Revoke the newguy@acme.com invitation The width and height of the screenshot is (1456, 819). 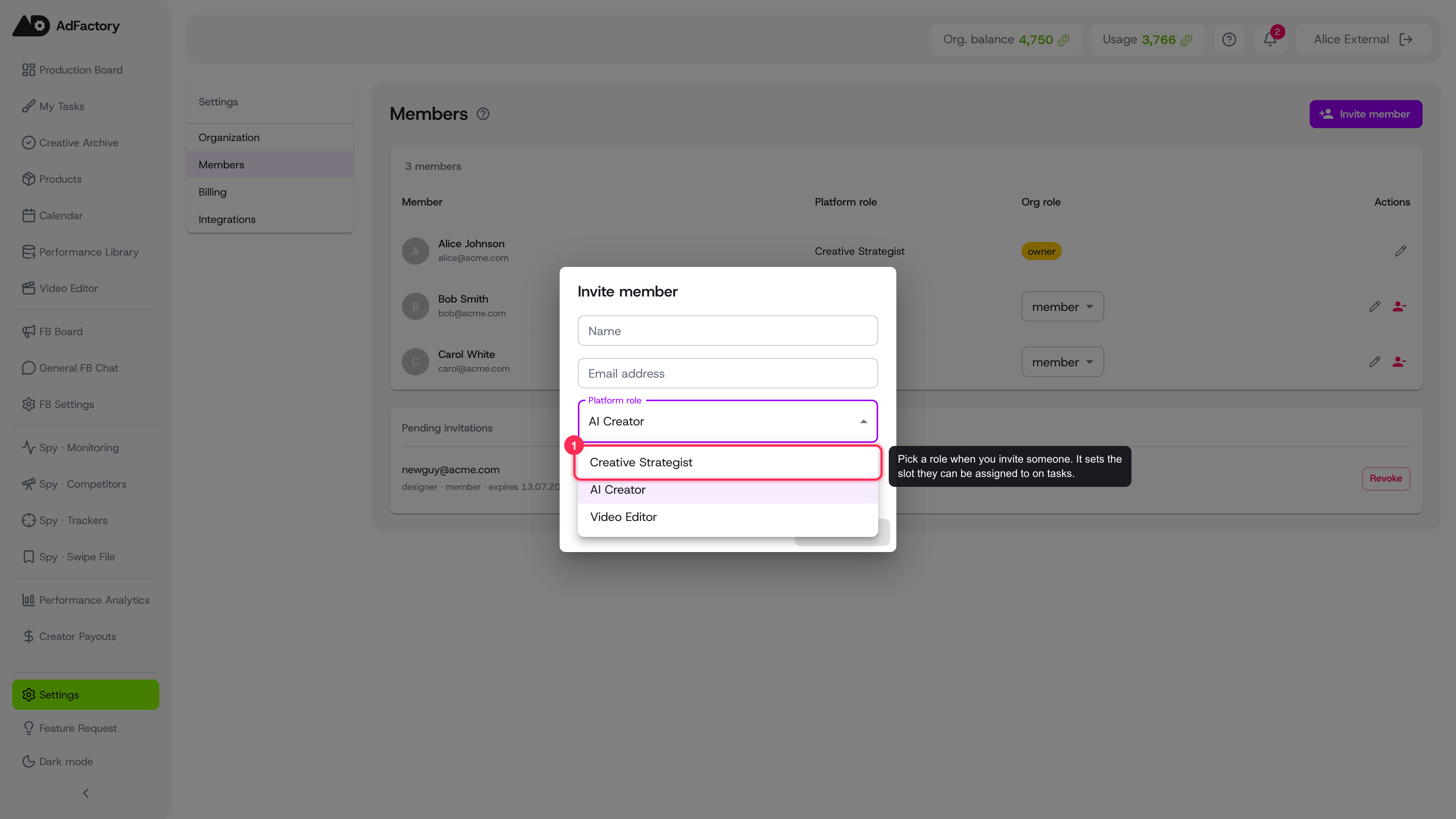[1385, 479]
